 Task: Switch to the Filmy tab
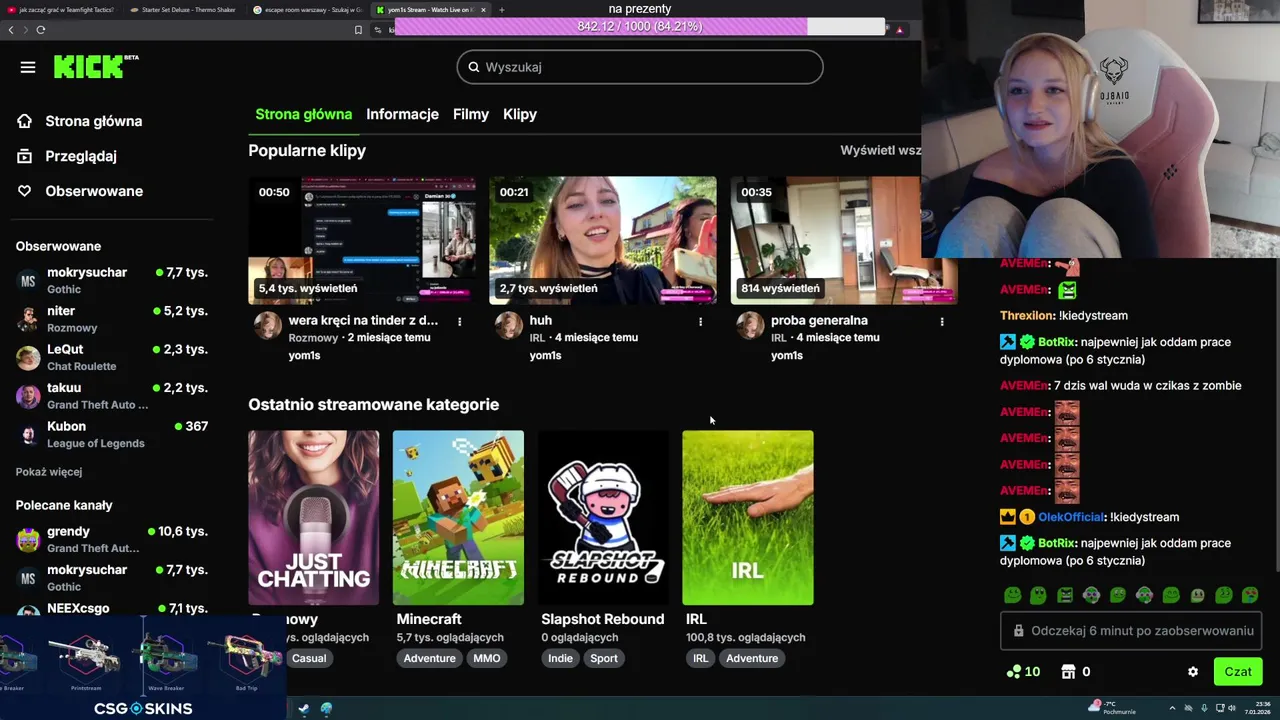(471, 114)
